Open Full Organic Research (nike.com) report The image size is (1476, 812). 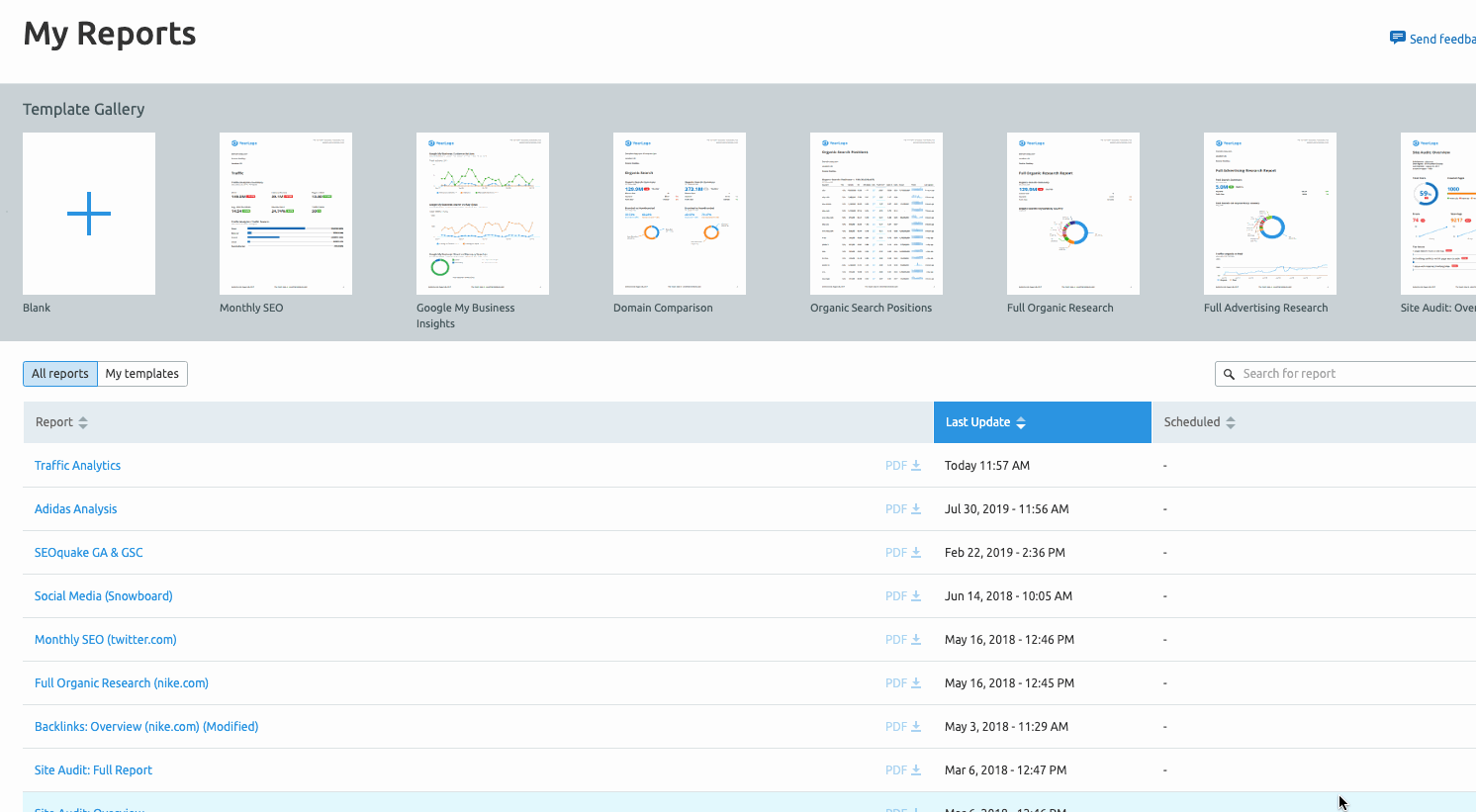(x=122, y=683)
